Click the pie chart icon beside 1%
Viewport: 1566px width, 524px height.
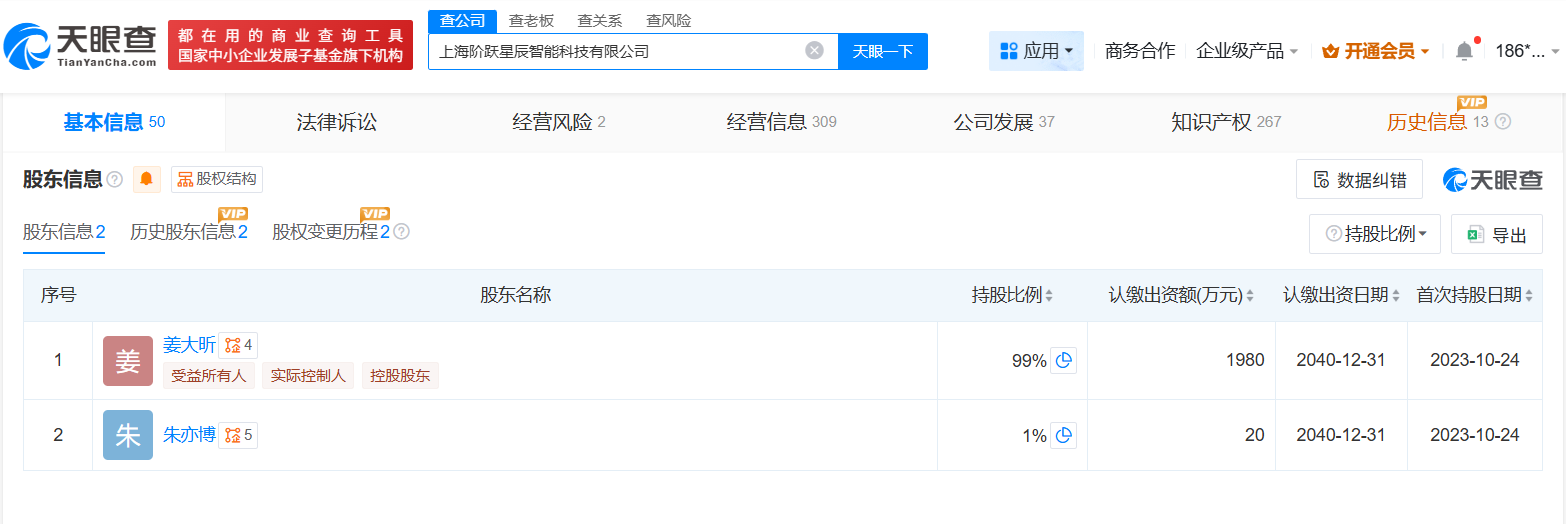point(1064,435)
